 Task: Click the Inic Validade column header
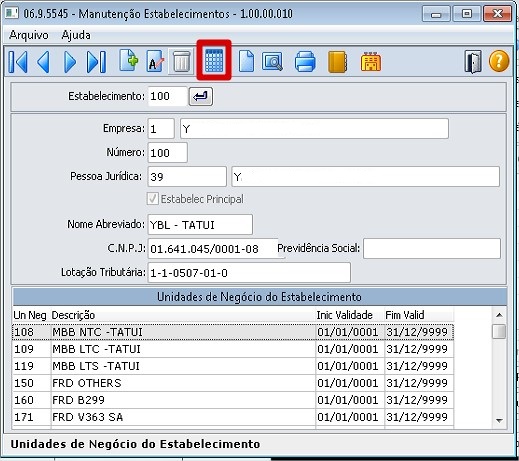pyautogui.click(x=344, y=315)
